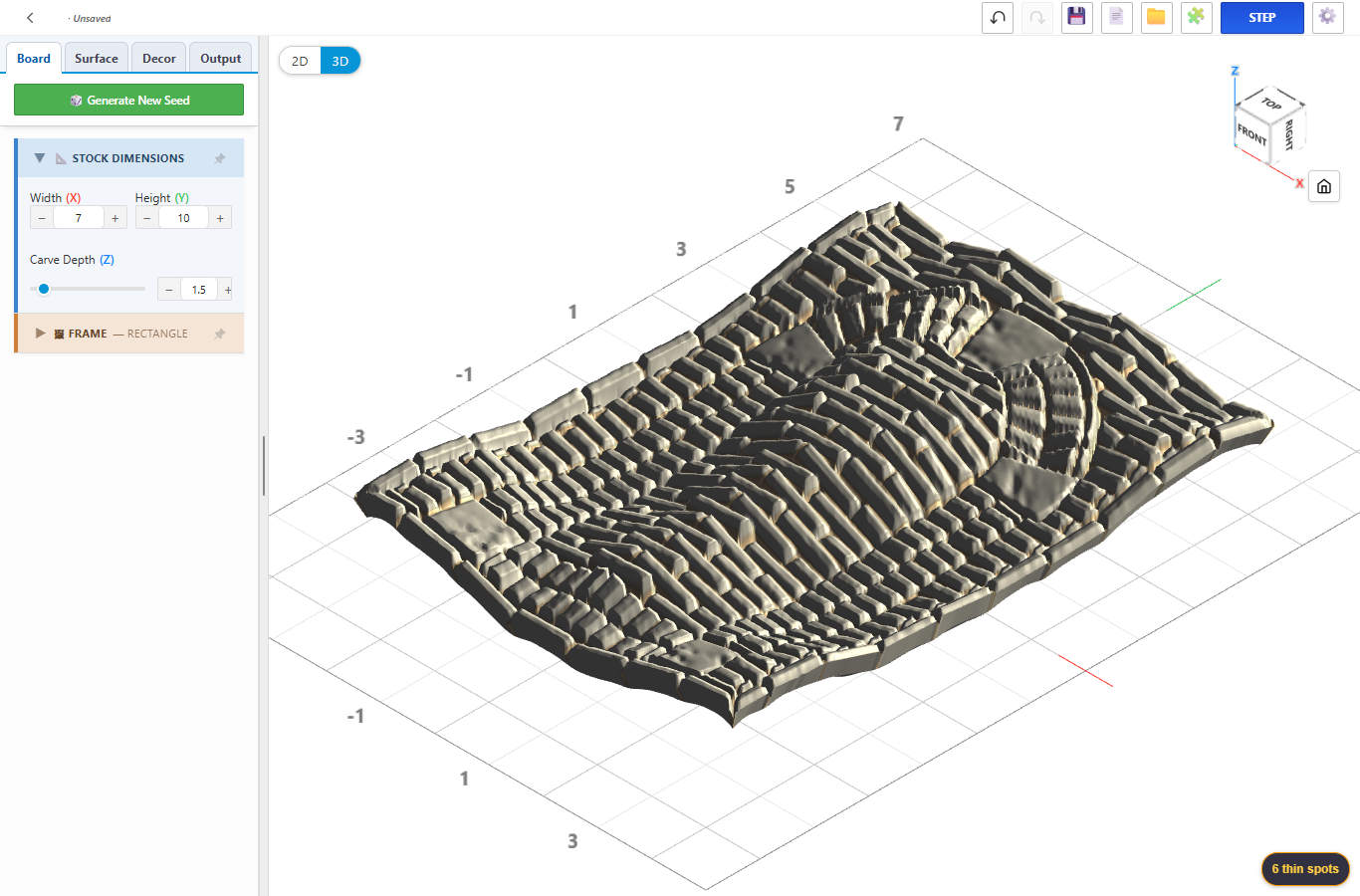Screen dimensions: 1360x896
Task: Click the Carve Depth value field
Action: point(199,290)
